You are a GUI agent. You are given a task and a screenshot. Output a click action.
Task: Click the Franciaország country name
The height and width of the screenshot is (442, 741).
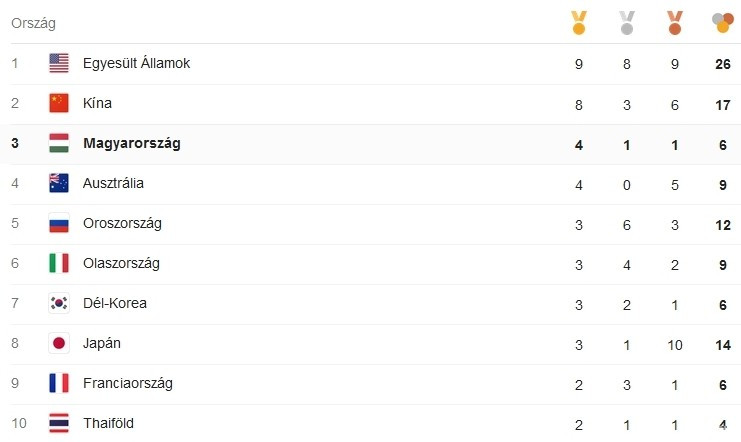[x=128, y=383]
